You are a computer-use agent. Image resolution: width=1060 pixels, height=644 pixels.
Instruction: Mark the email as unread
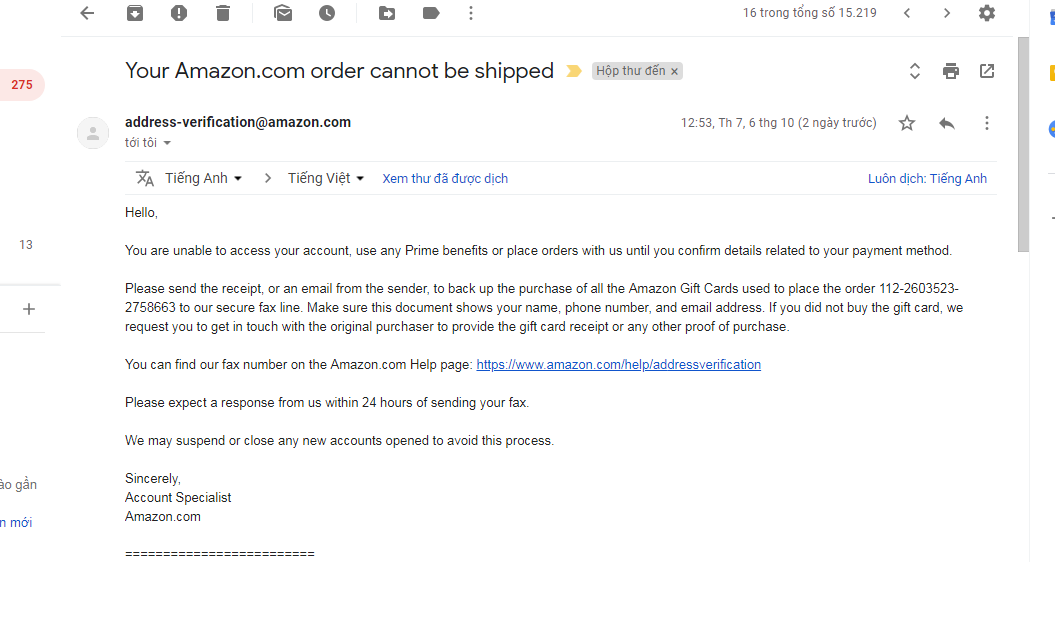(x=283, y=13)
